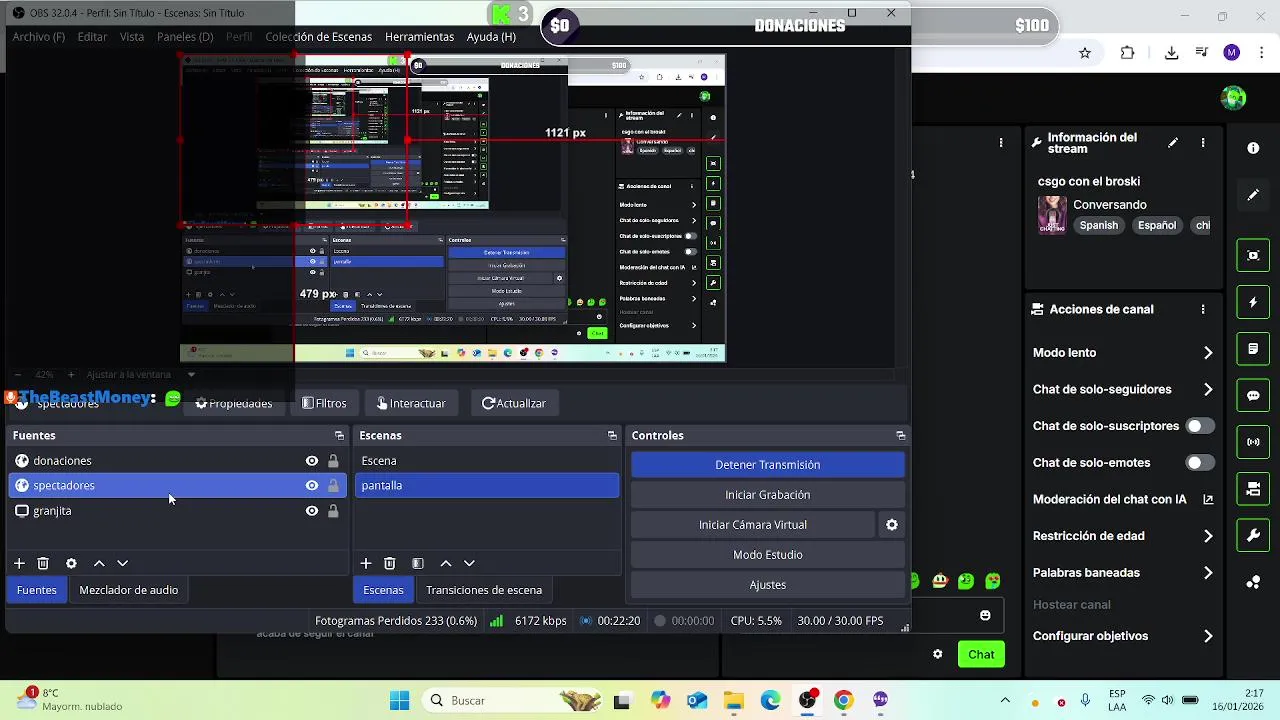Remove selected scene with trash icon
1280x720 pixels.
point(390,564)
